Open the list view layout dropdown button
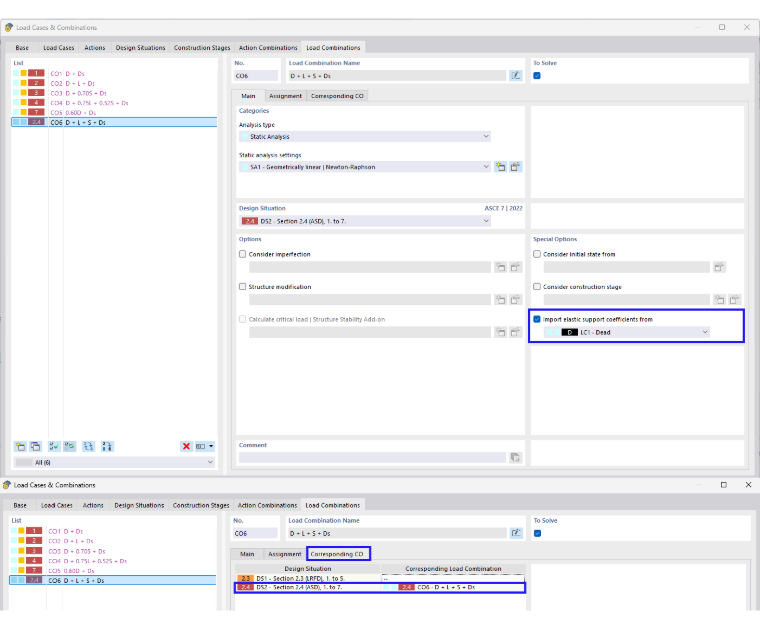Screen dimensions: 760x629 click(205, 446)
